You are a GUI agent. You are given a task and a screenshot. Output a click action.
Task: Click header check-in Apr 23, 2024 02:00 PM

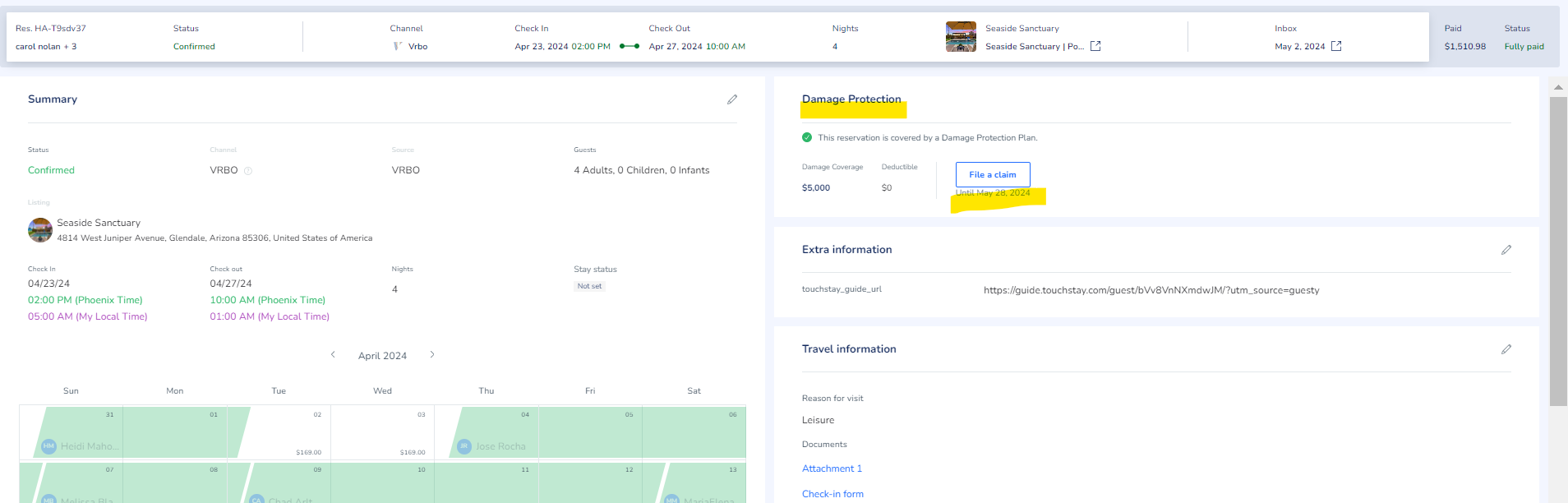(562, 46)
